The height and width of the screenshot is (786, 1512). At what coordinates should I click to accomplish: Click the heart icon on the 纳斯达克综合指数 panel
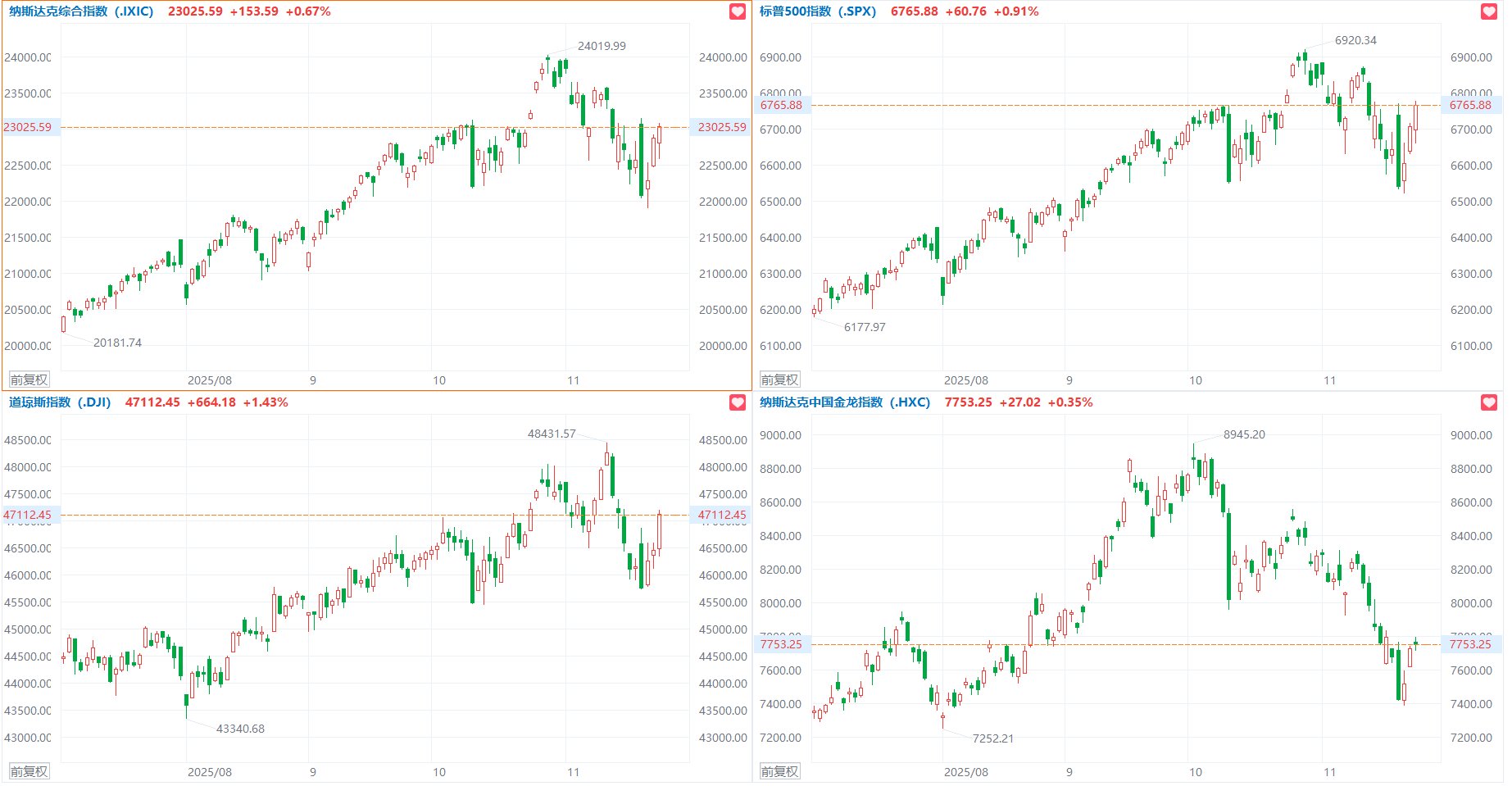point(738,11)
